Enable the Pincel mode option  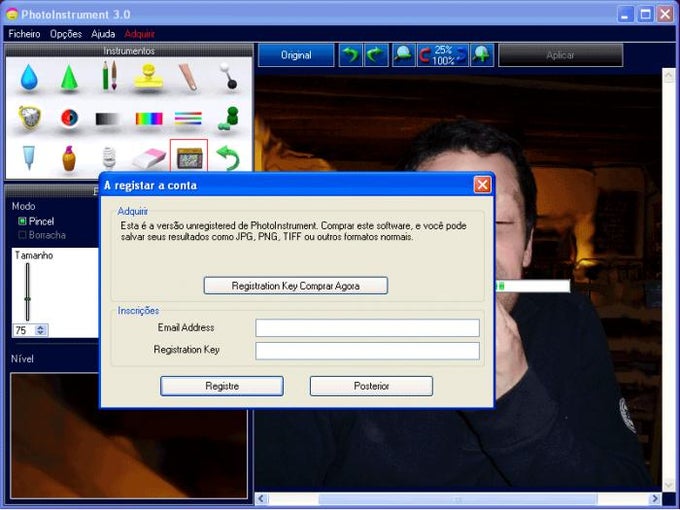coord(36,221)
